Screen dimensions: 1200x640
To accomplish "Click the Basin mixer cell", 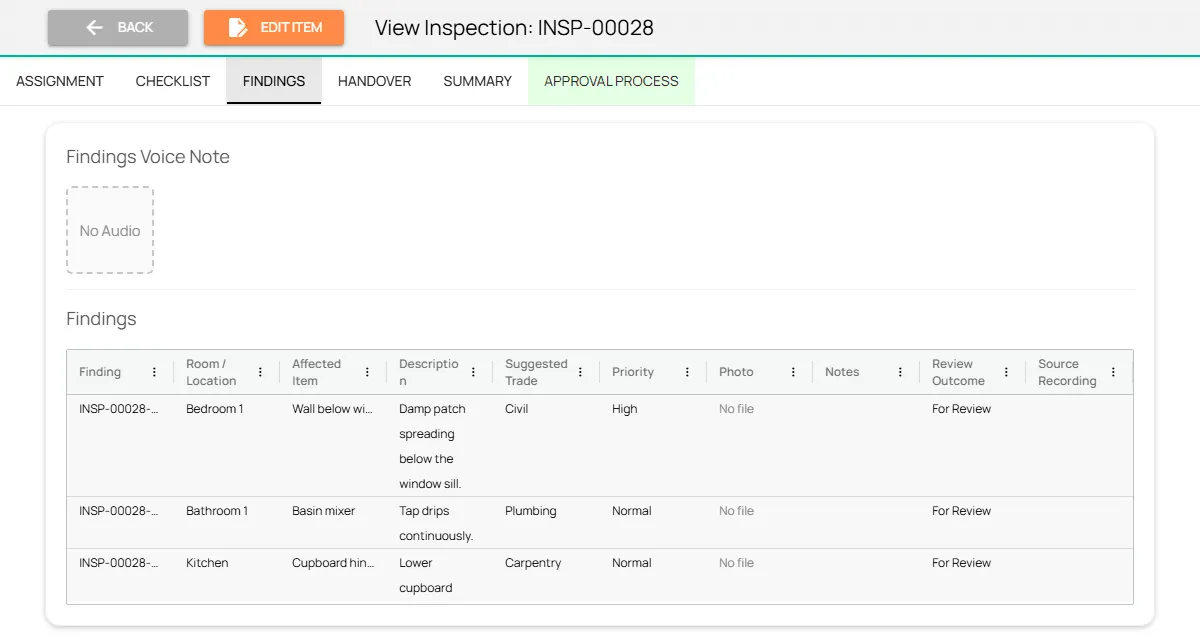I will click(324, 511).
